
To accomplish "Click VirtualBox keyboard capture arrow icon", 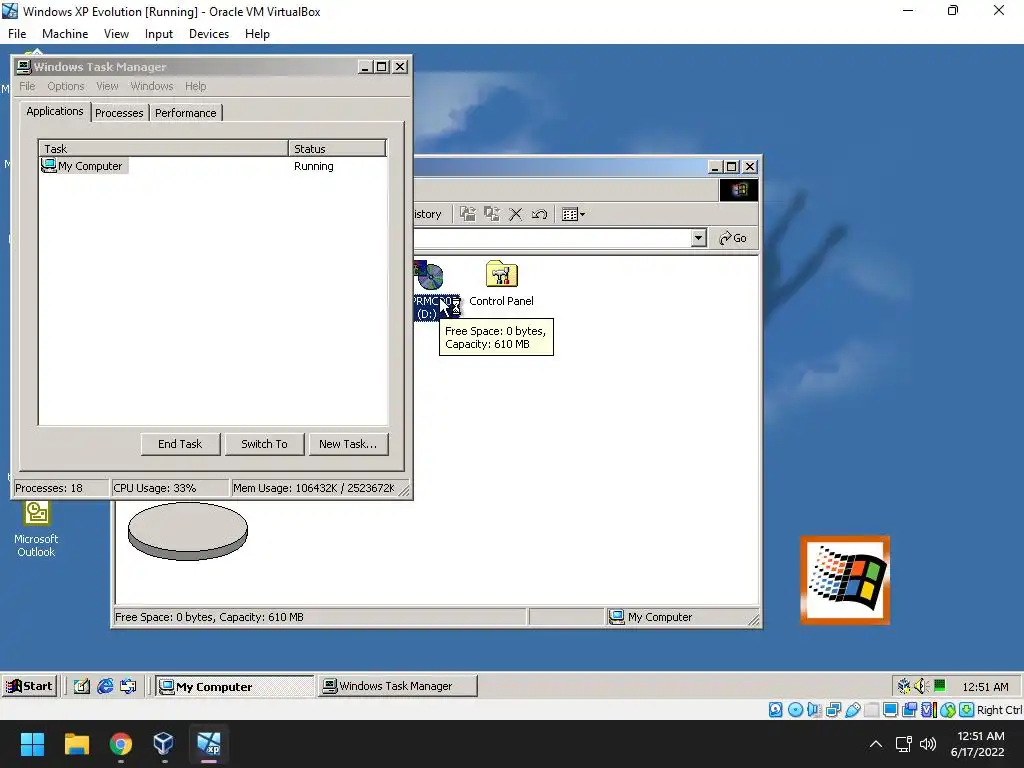I will point(967,710).
